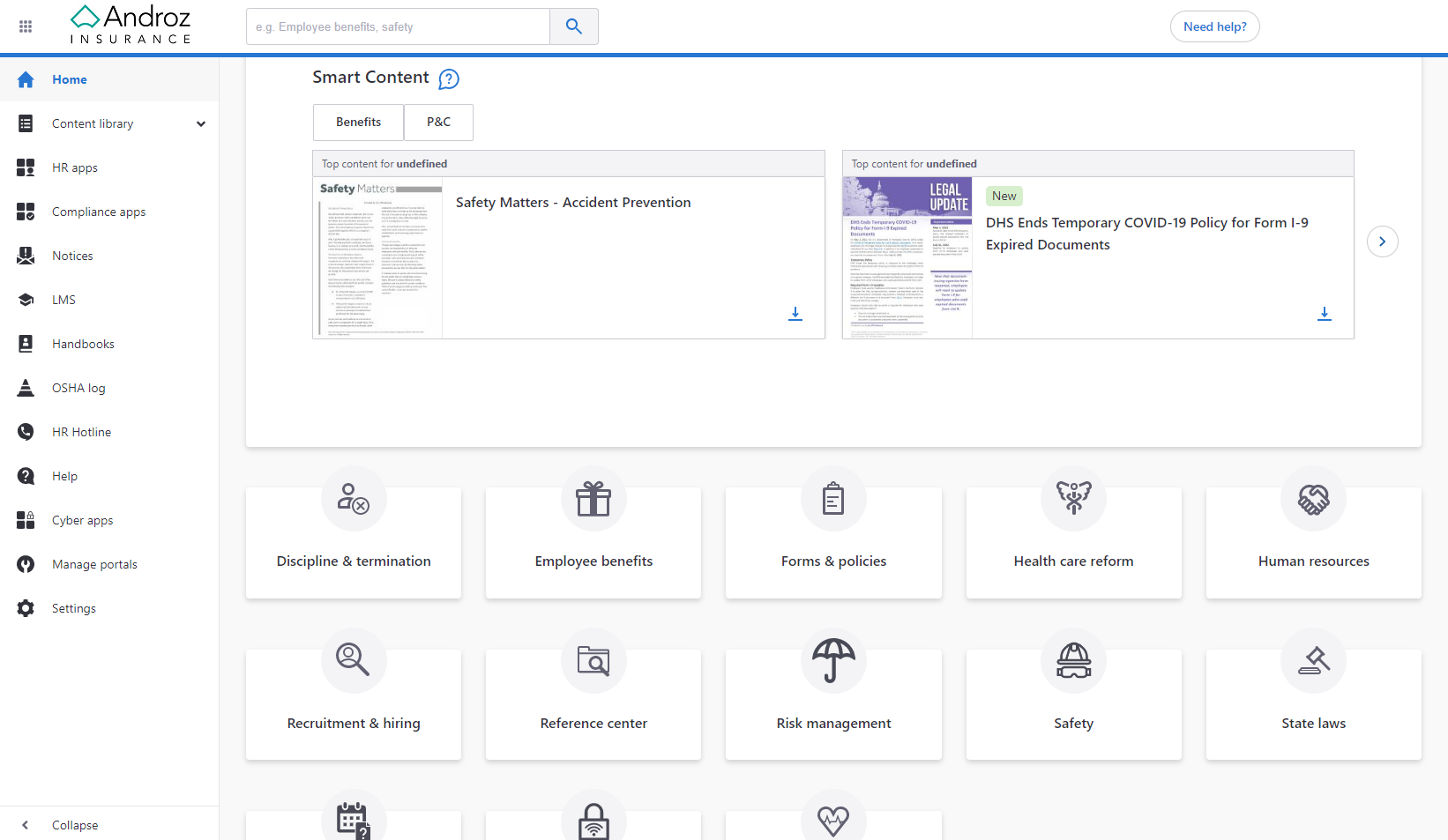Image resolution: width=1448 pixels, height=840 pixels.
Task: Open Notices menu item
Action: (109, 256)
